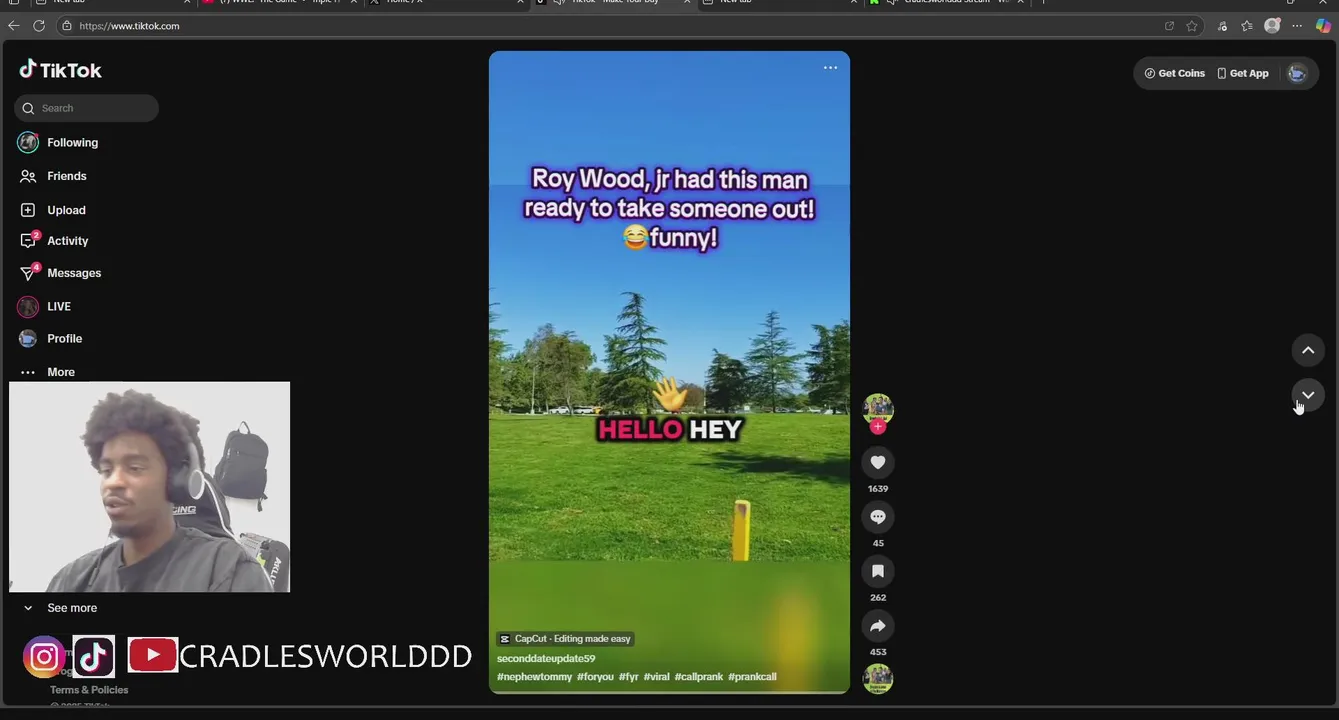1339x720 pixels.
Task: Click Get Coins button
Action: (1175, 73)
